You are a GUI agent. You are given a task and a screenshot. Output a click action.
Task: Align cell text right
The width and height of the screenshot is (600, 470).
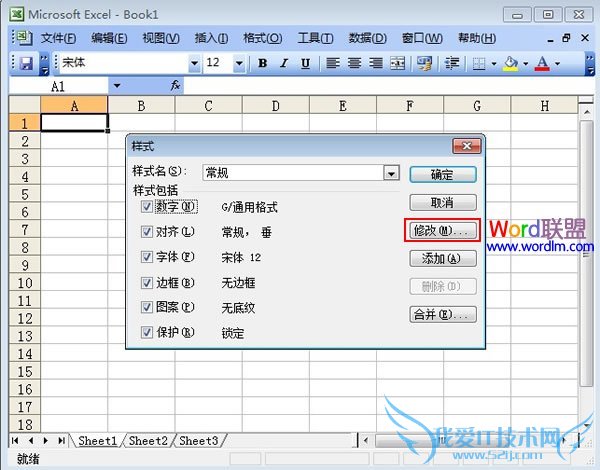tap(376, 63)
